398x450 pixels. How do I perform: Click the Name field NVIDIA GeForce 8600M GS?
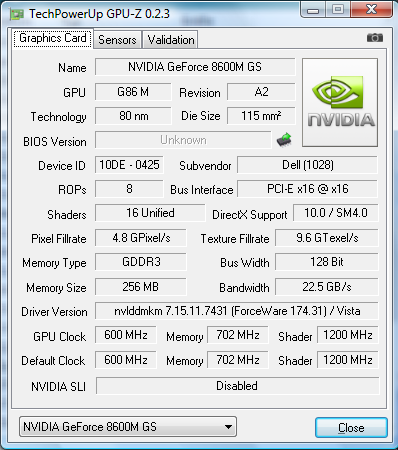pyautogui.click(x=195, y=67)
